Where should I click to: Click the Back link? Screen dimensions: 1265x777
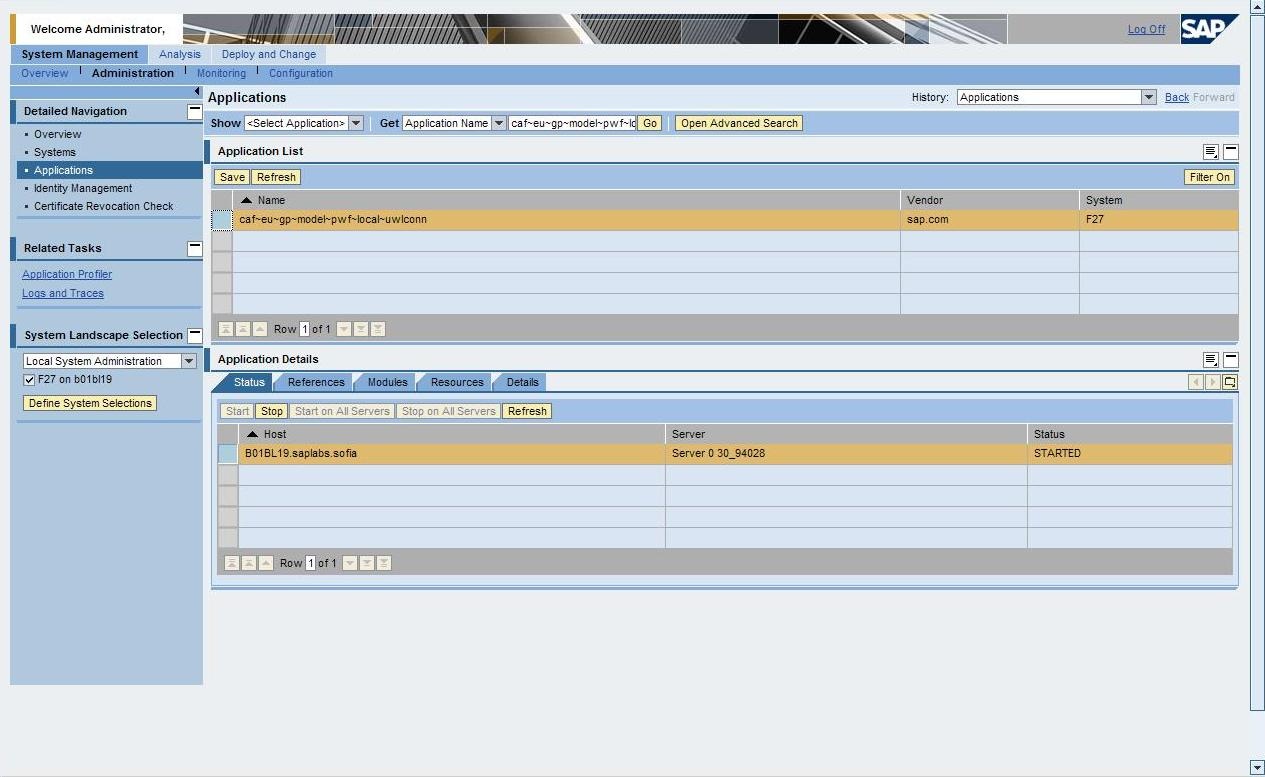(x=1177, y=97)
